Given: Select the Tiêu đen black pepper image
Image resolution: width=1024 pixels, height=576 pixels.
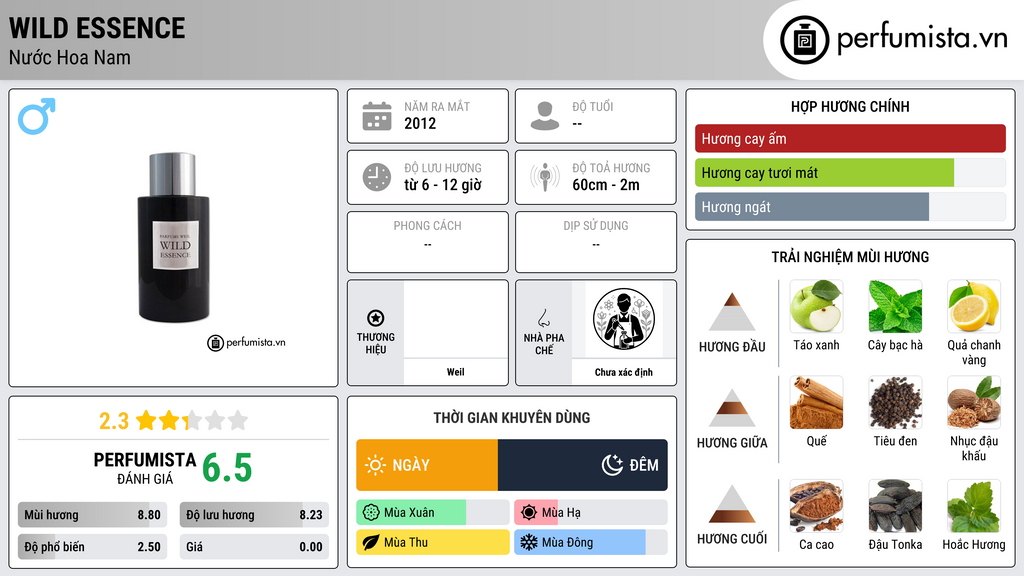Looking at the screenshot, I should [895, 402].
